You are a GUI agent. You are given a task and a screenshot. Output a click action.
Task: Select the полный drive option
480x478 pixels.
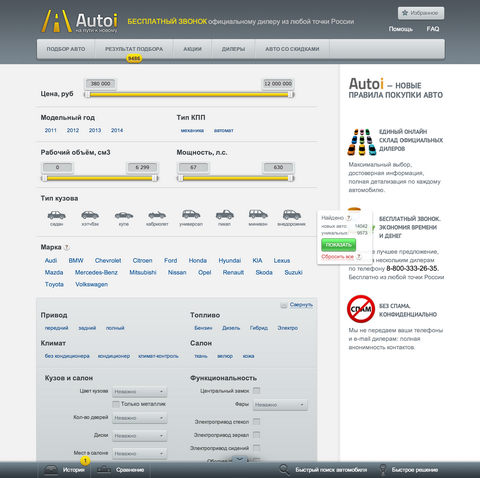tap(115, 328)
